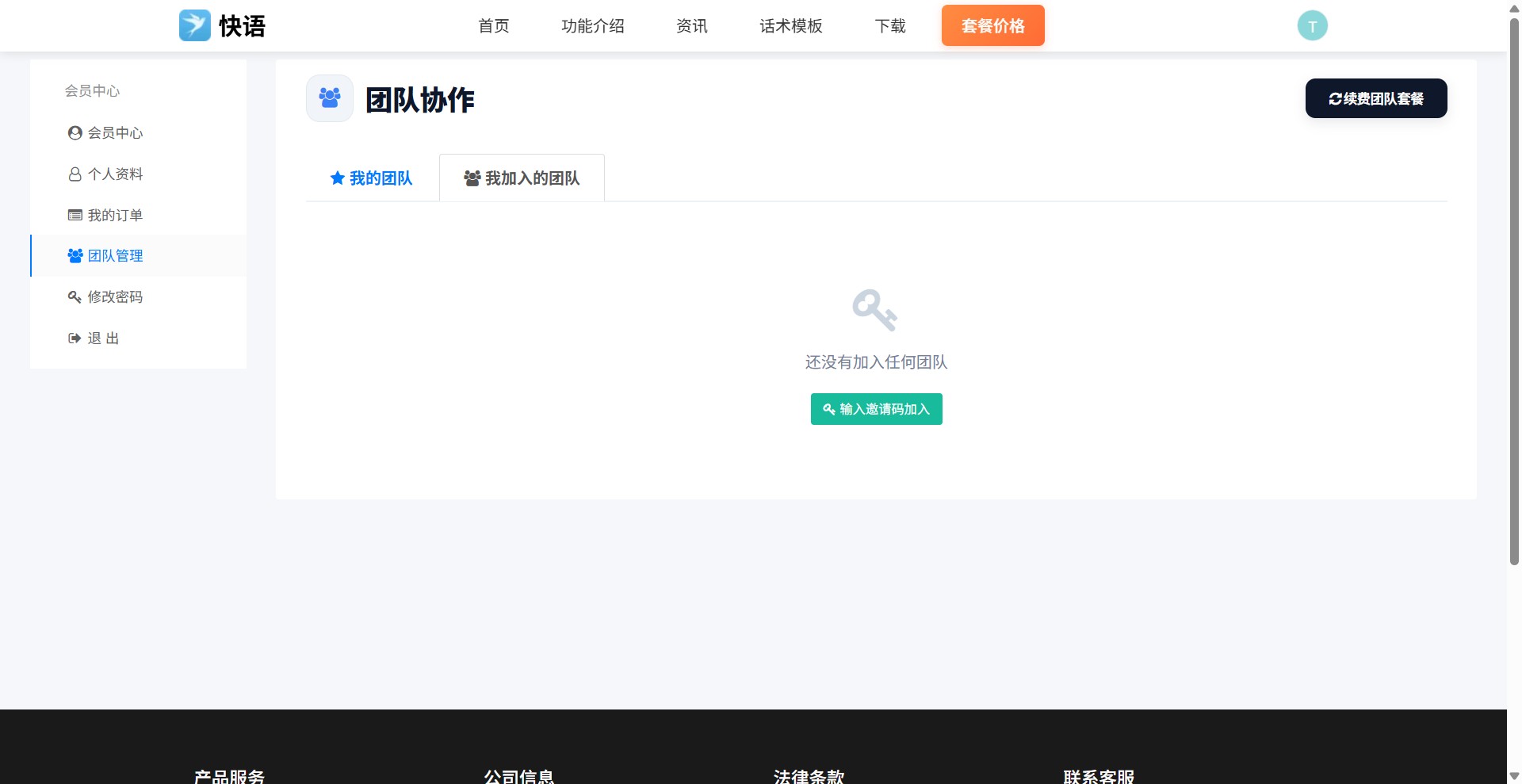Click the 法律条款 footer heading
This screenshot has width=1522, height=784.
[809, 775]
